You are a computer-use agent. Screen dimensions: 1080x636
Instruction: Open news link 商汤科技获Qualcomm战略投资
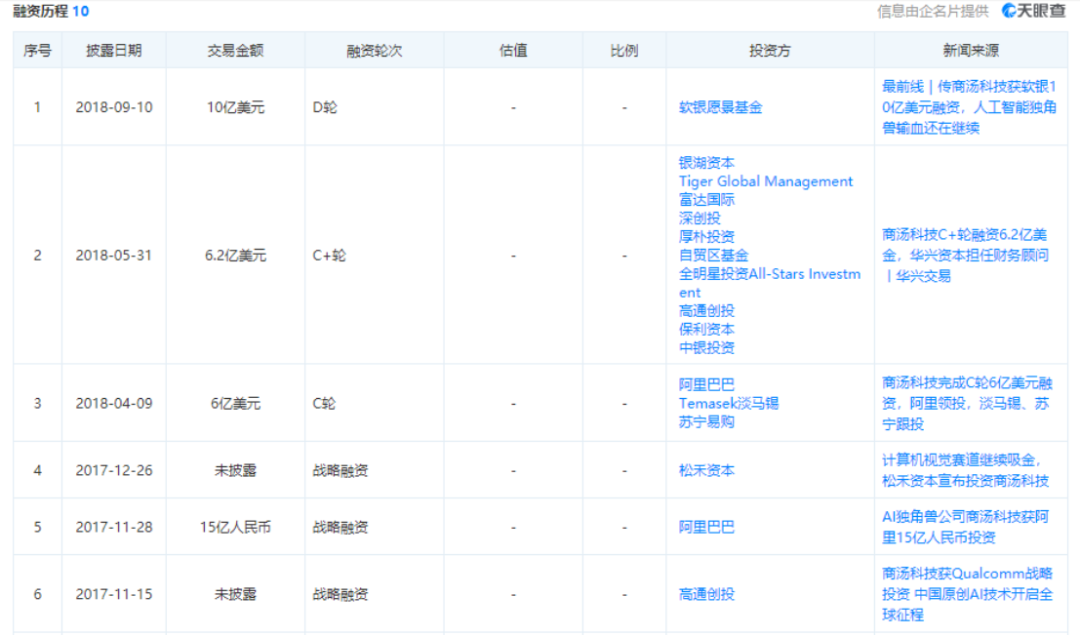[967, 594]
